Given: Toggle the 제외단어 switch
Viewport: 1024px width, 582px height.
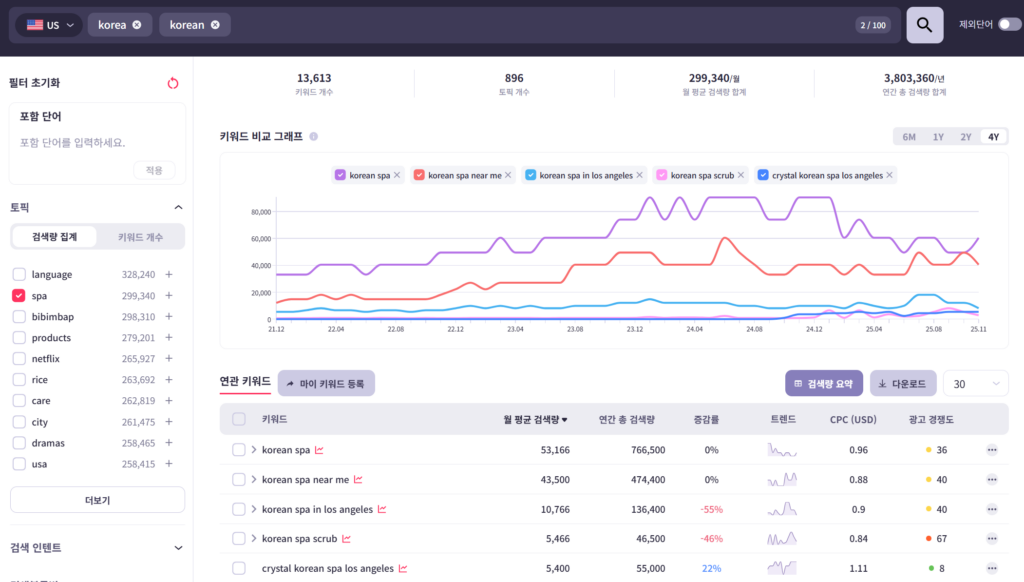Looking at the screenshot, I should click(1009, 25).
